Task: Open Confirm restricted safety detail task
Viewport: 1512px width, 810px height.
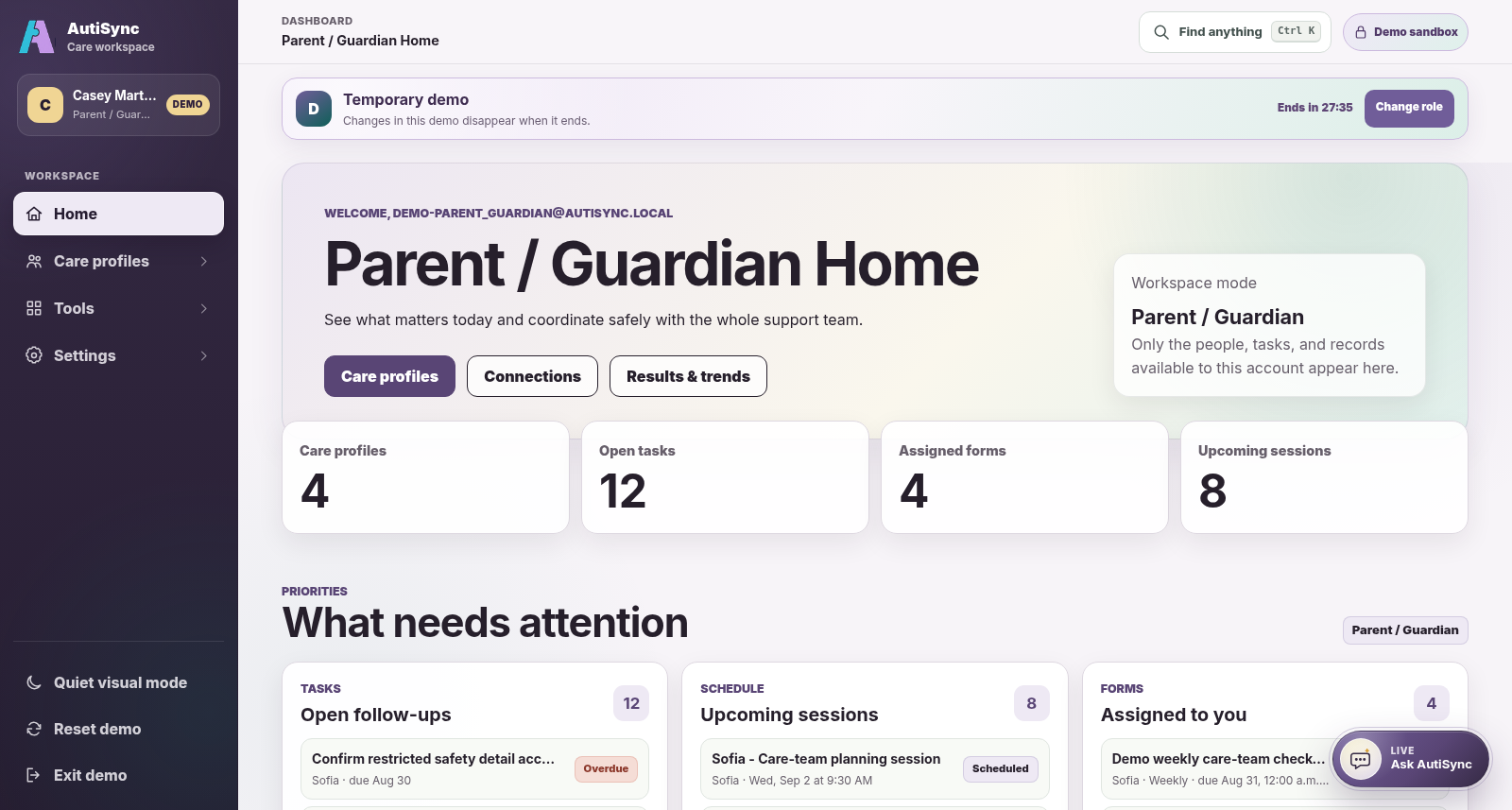Action: click(474, 768)
